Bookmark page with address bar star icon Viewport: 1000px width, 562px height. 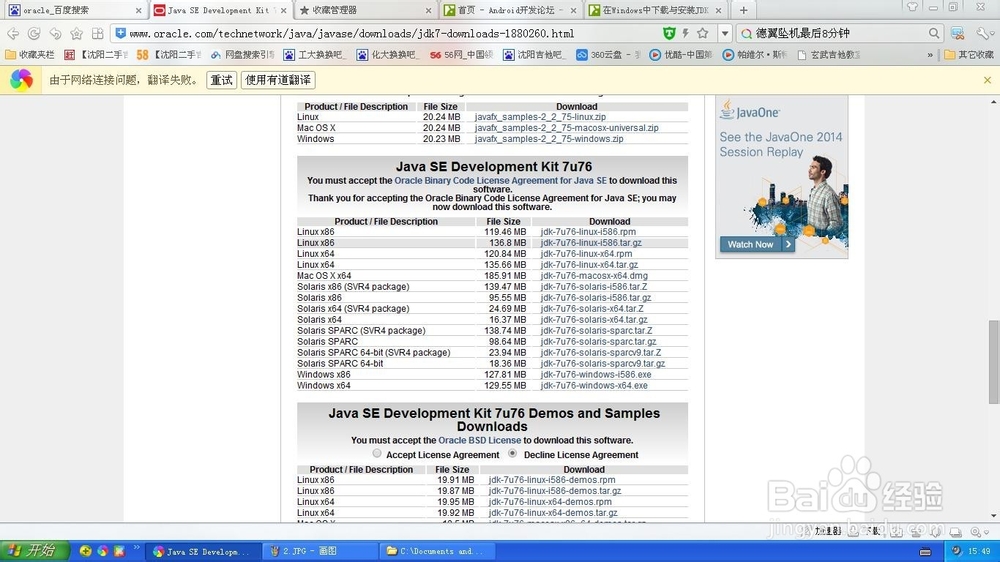(703, 33)
